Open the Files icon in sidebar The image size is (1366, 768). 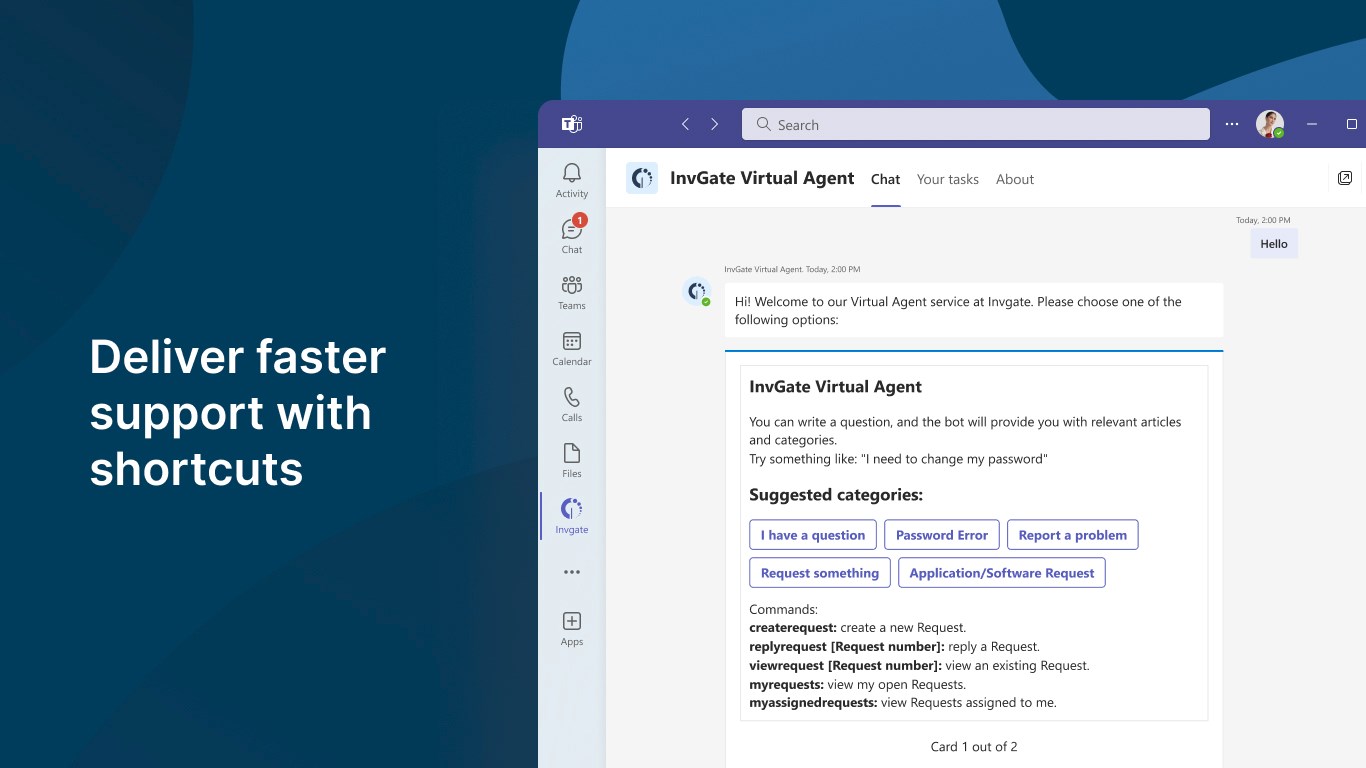572,453
